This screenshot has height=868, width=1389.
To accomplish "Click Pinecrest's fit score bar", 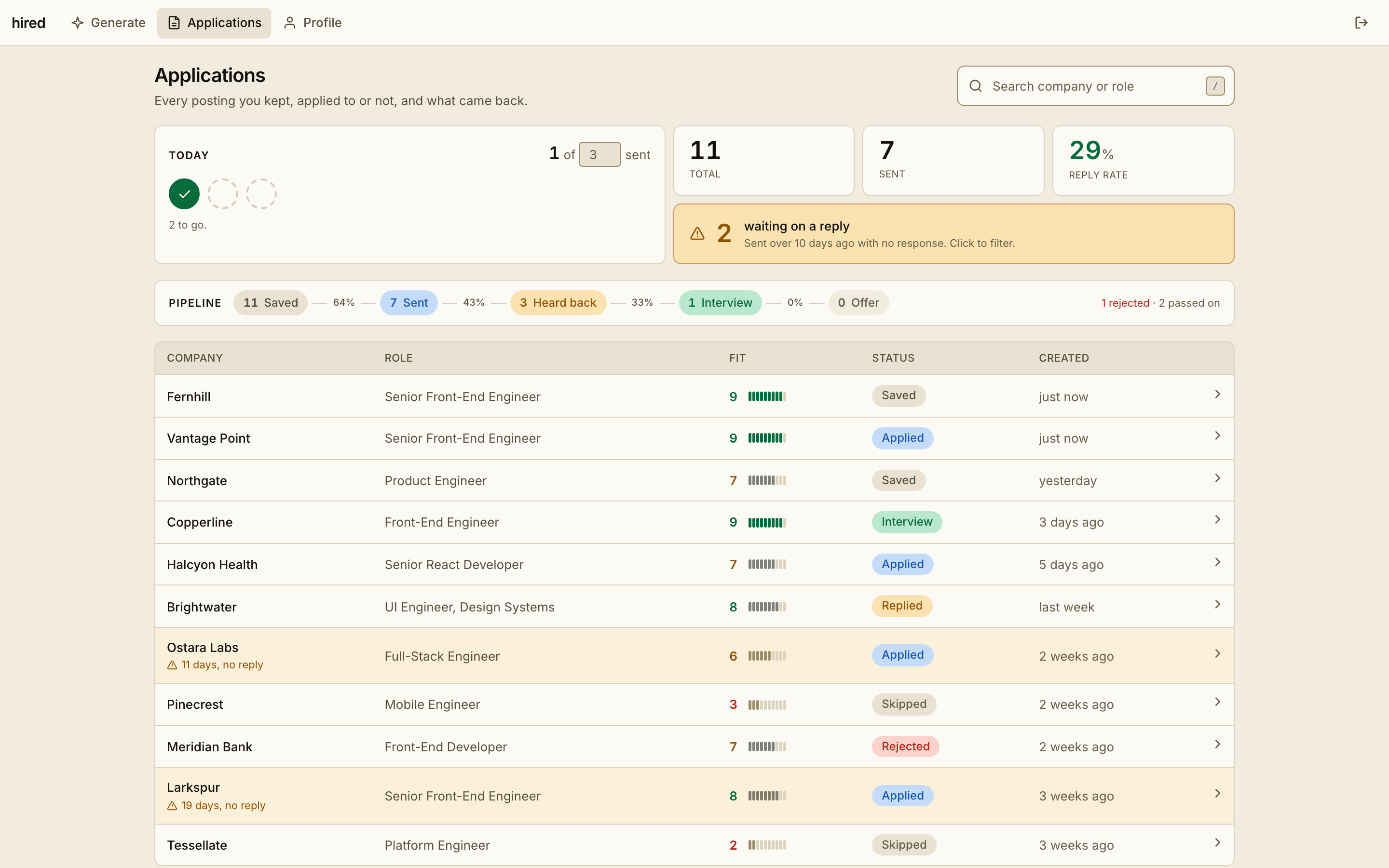I will 767,705.
